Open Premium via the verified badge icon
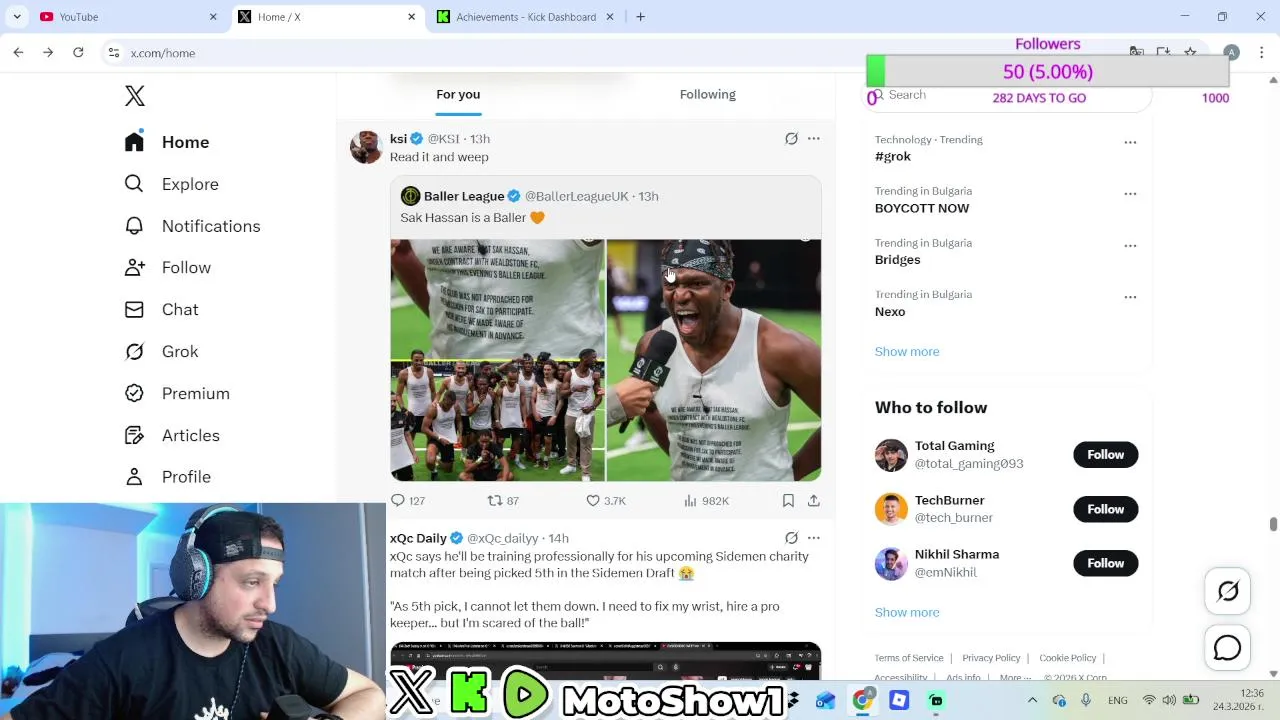The image size is (1280, 720). click(134, 394)
